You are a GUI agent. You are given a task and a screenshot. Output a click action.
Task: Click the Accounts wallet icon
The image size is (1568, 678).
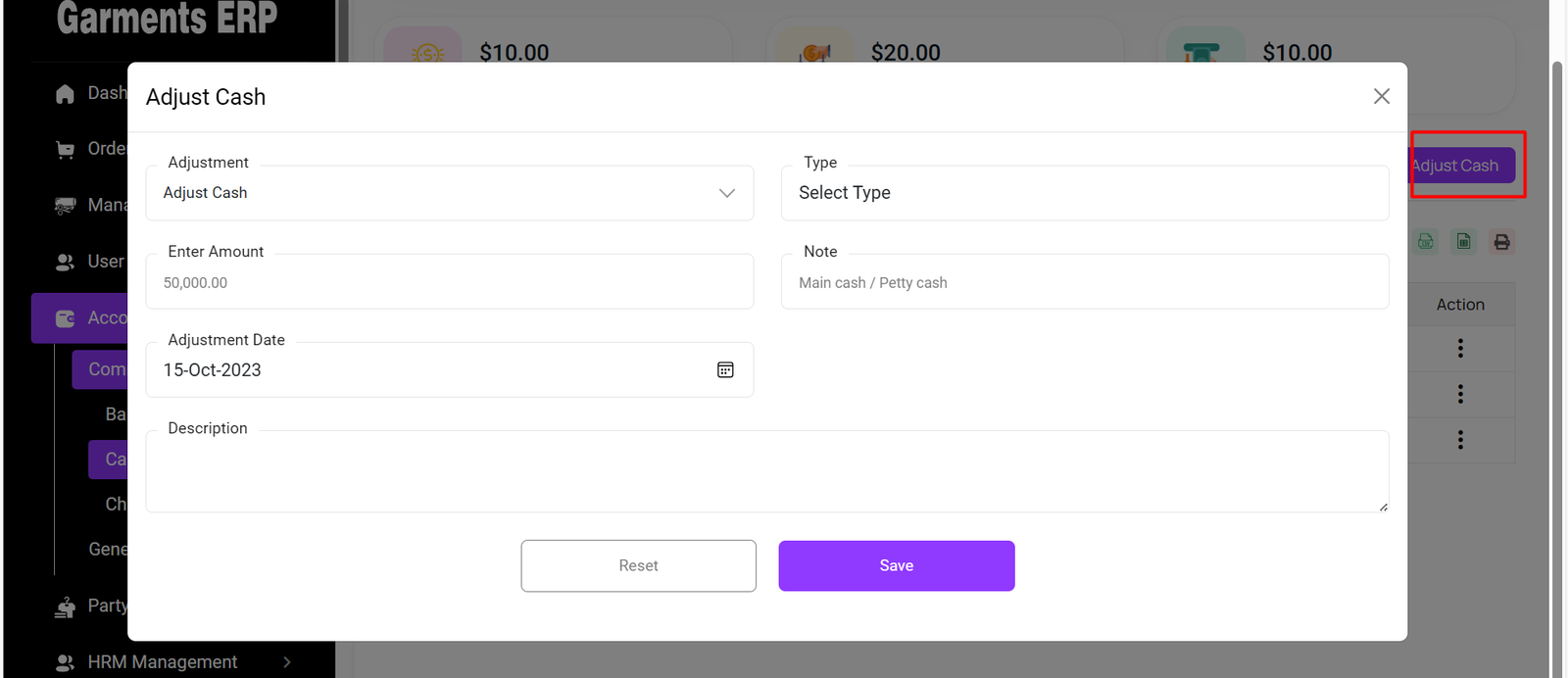[65, 318]
